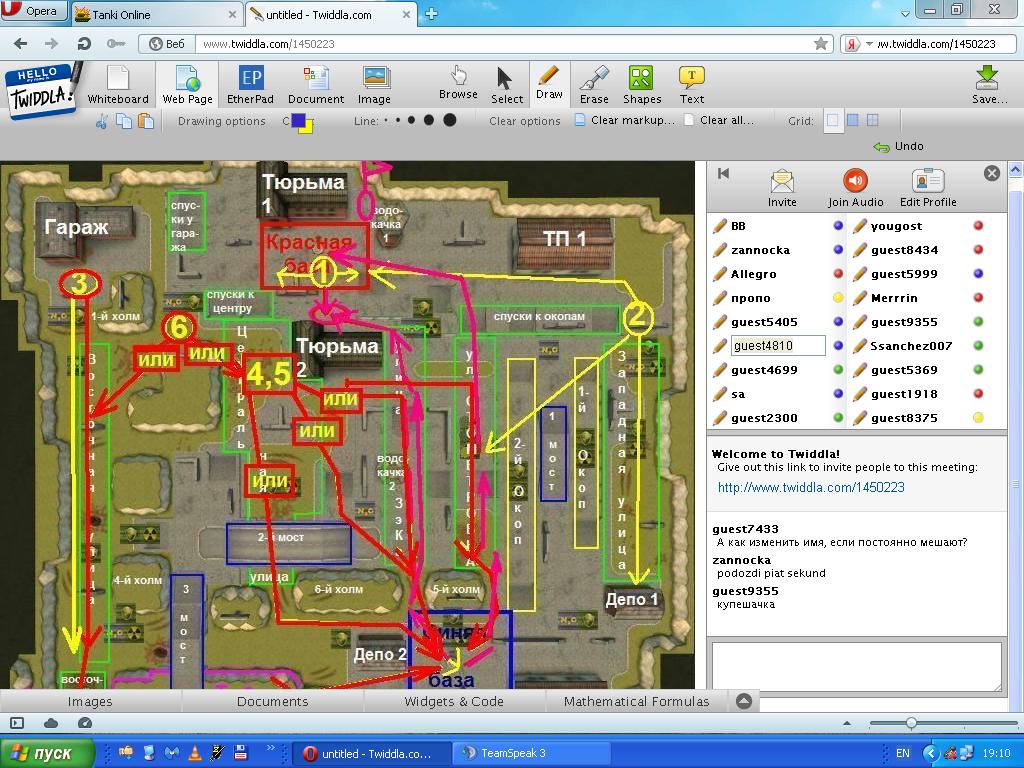Open the Web Page mode
This screenshot has height=768, width=1024.
(x=187, y=85)
